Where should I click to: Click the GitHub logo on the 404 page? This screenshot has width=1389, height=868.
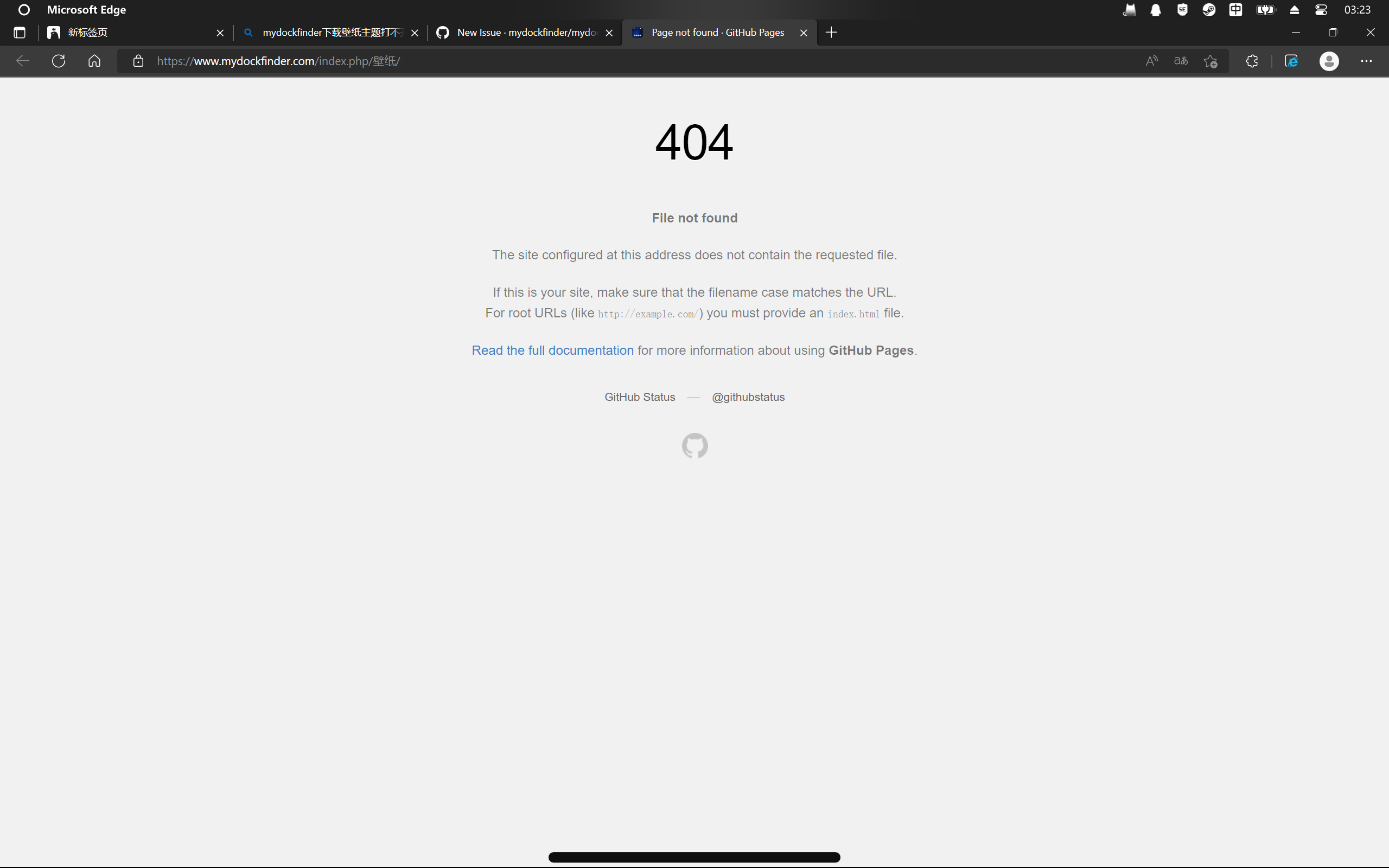(x=694, y=445)
